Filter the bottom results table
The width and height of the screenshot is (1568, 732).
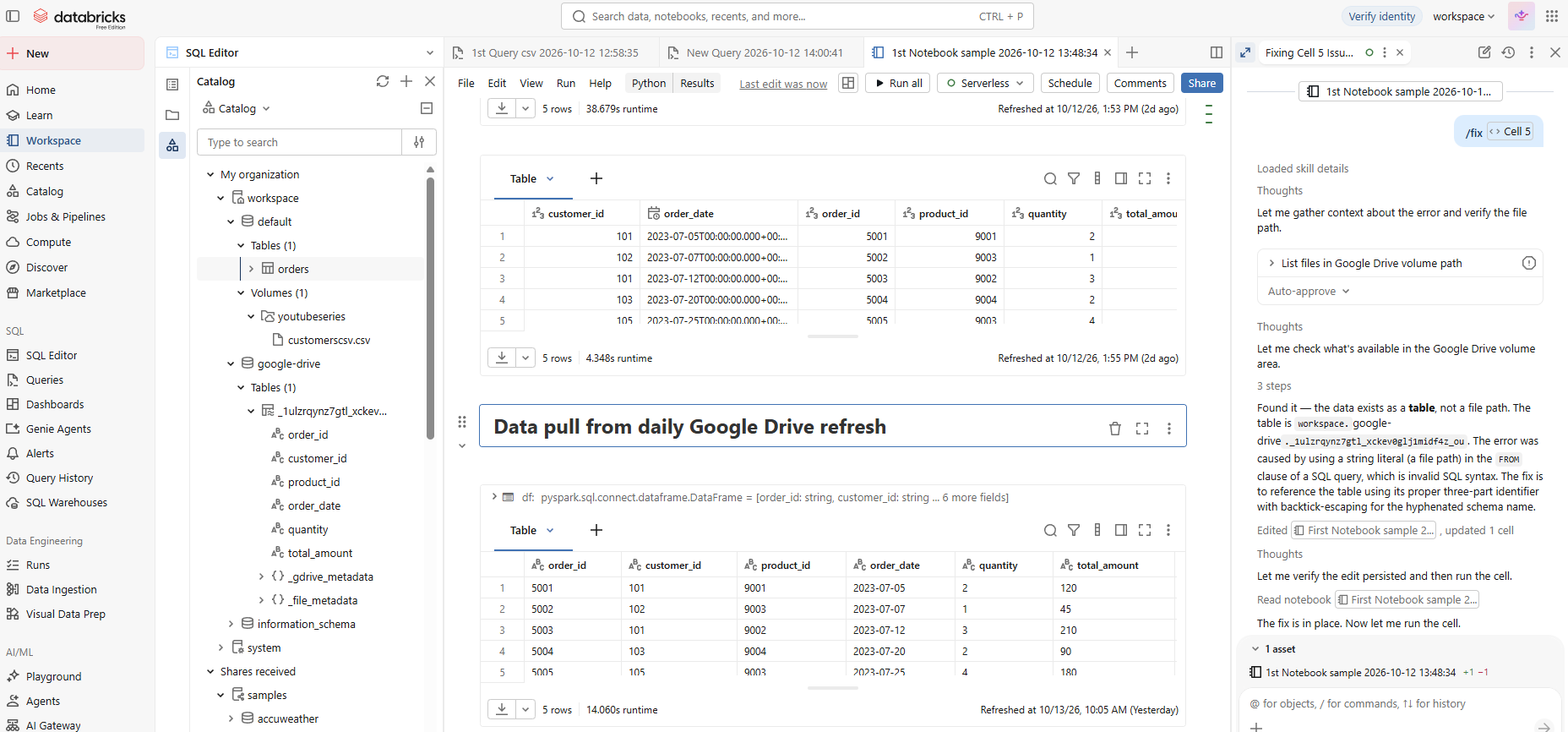(x=1074, y=530)
